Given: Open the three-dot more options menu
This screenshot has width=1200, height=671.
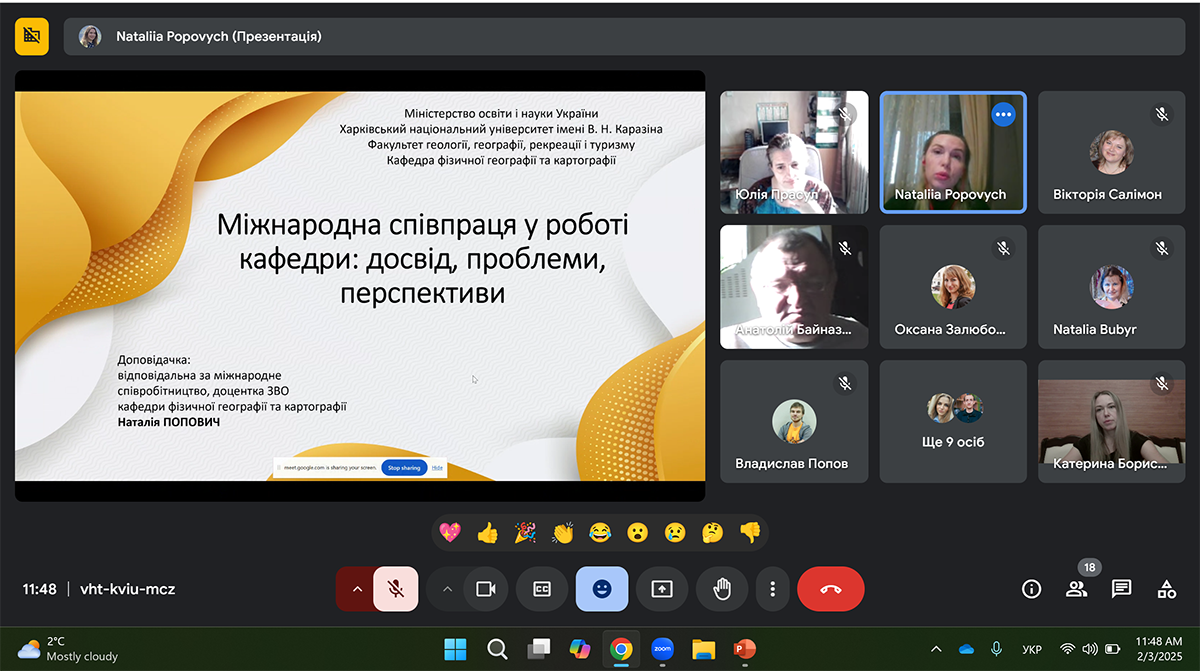Looking at the screenshot, I should click(x=772, y=589).
